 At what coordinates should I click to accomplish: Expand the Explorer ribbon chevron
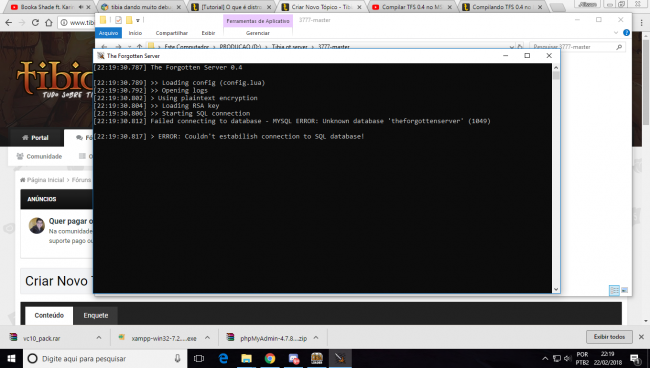[x=616, y=33]
